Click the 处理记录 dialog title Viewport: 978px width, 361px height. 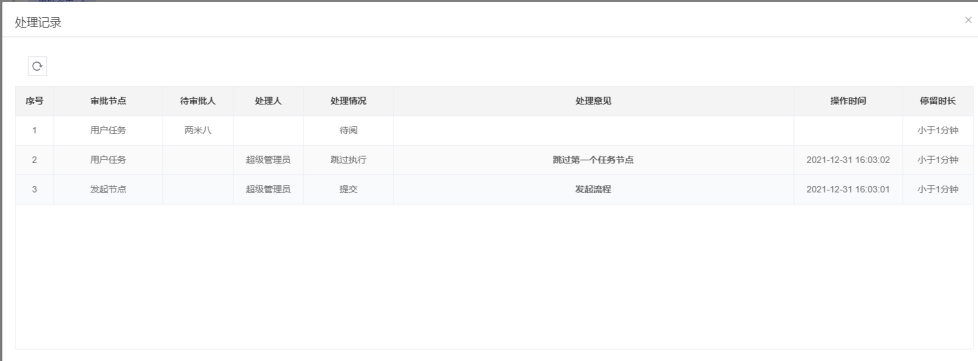tap(38, 23)
